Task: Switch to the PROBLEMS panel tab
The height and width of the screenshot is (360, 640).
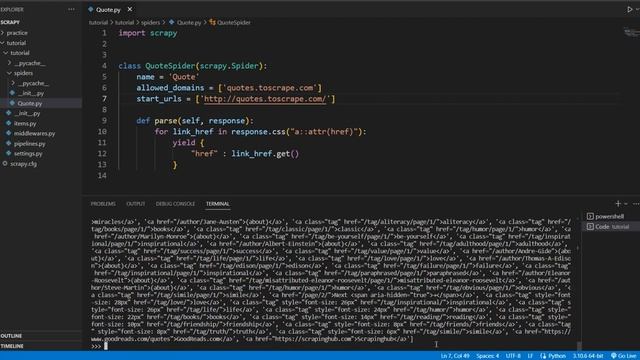Action: [103, 204]
